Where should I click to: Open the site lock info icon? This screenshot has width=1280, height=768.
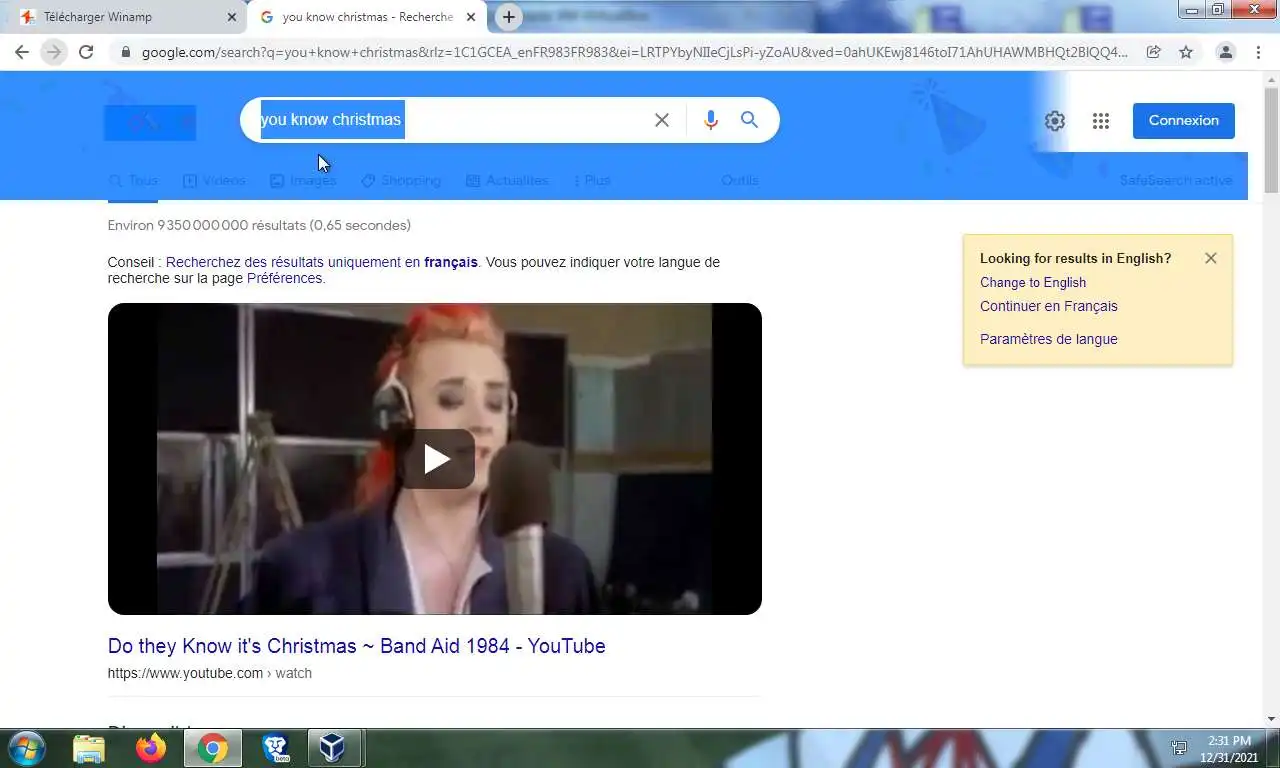click(x=125, y=52)
